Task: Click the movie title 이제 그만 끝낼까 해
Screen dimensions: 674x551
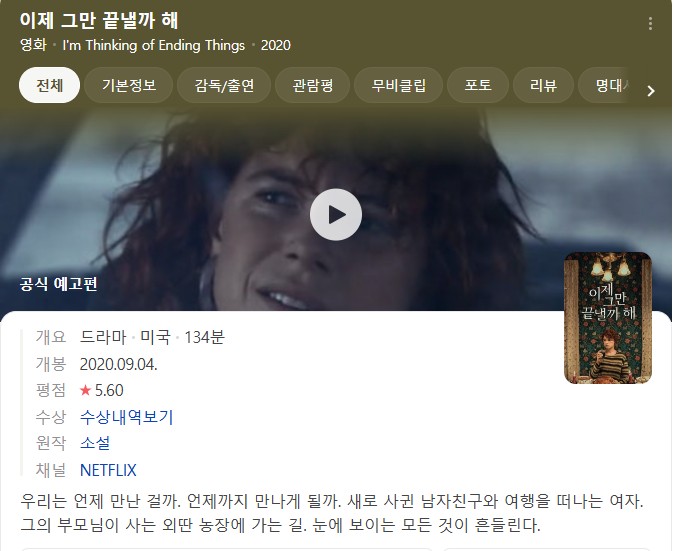Action: click(x=99, y=21)
